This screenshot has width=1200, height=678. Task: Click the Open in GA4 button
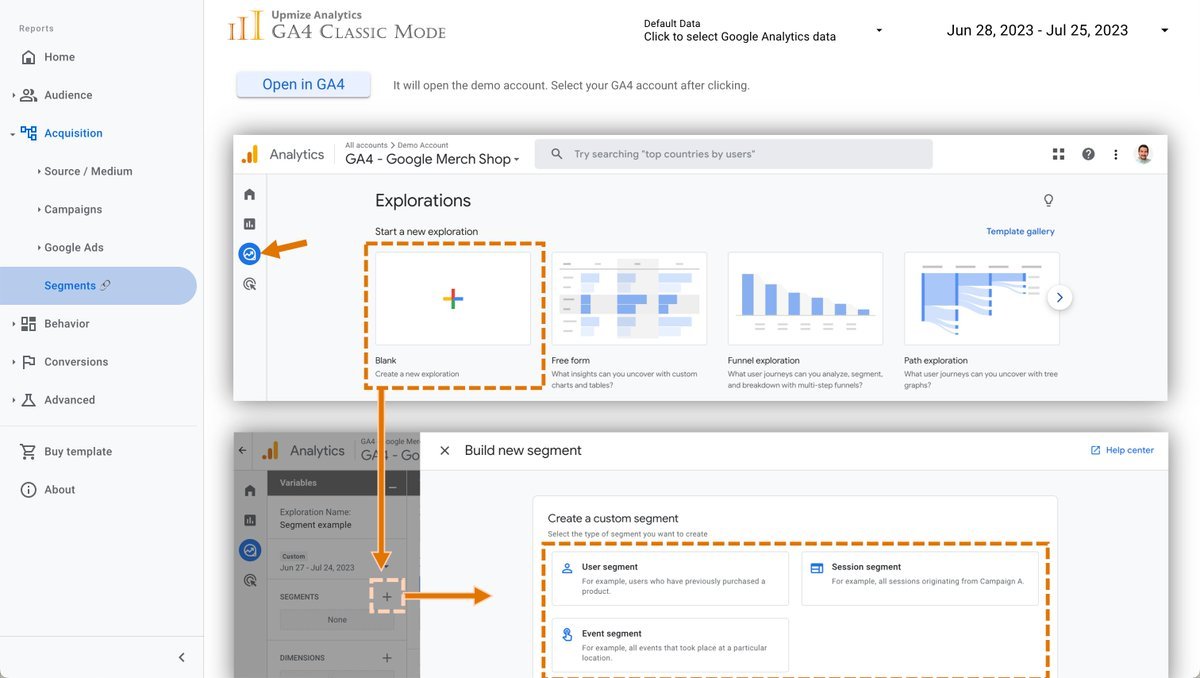(x=303, y=85)
